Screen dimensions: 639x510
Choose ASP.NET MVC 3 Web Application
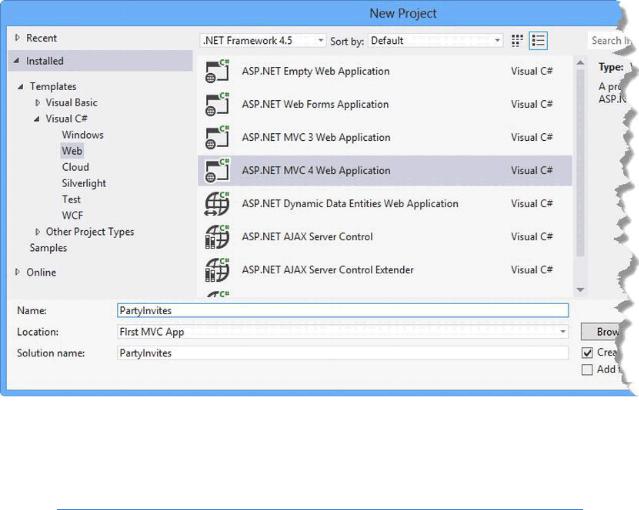(x=385, y=137)
